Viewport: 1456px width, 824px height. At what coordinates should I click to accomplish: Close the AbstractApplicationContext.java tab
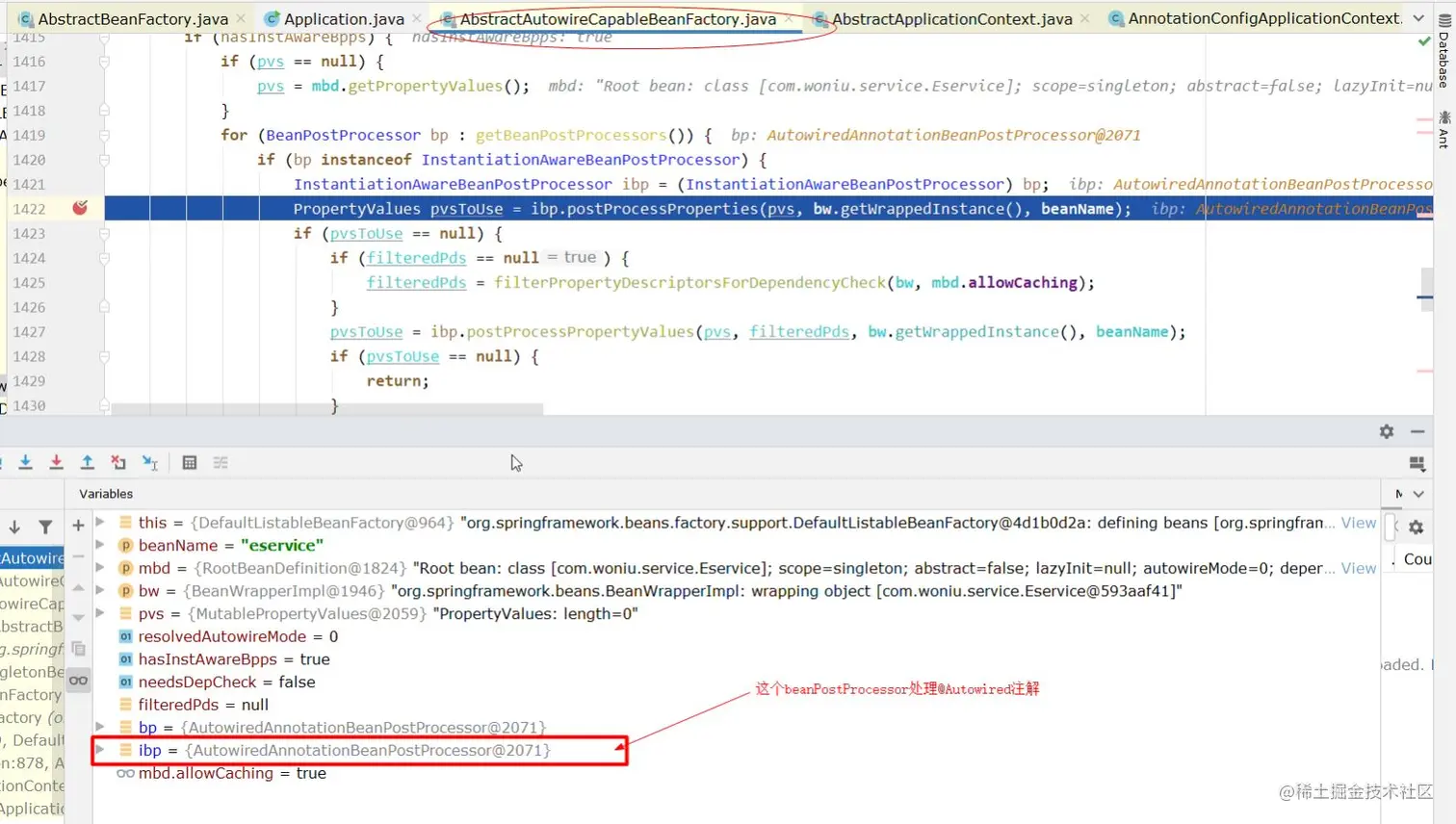(x=1084, y=18)
